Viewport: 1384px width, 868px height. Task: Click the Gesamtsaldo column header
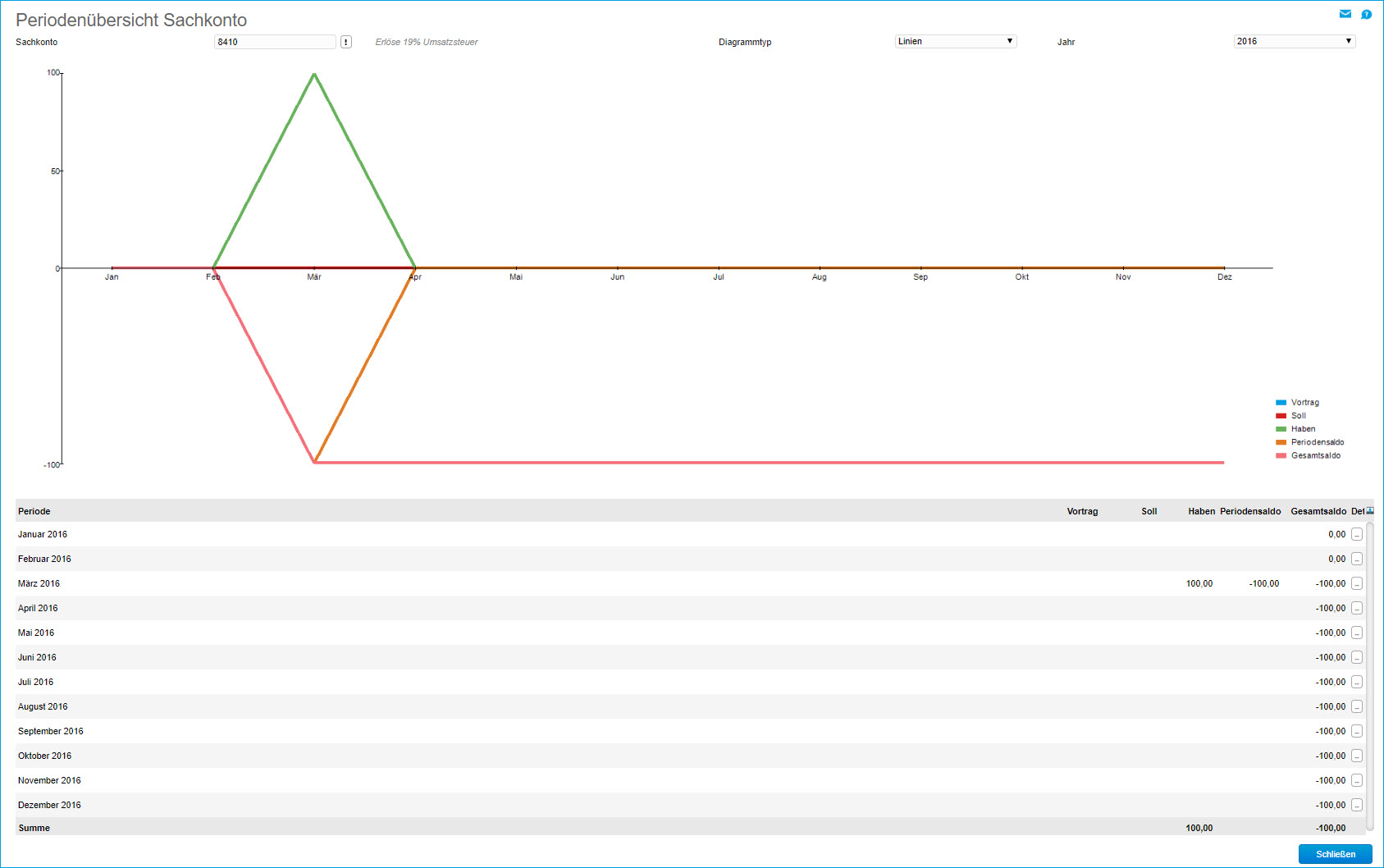[1318, 511]
